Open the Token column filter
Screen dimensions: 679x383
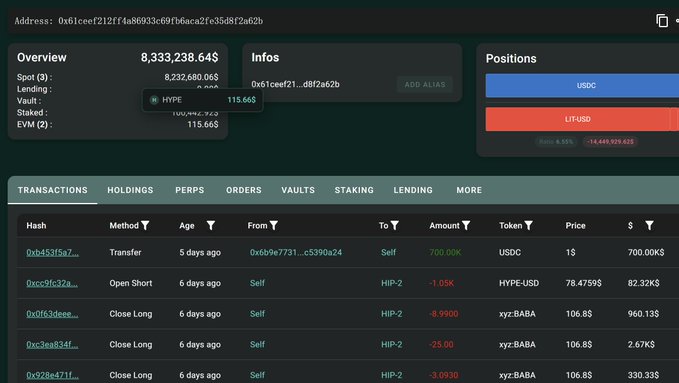click(x=529, y=225)
